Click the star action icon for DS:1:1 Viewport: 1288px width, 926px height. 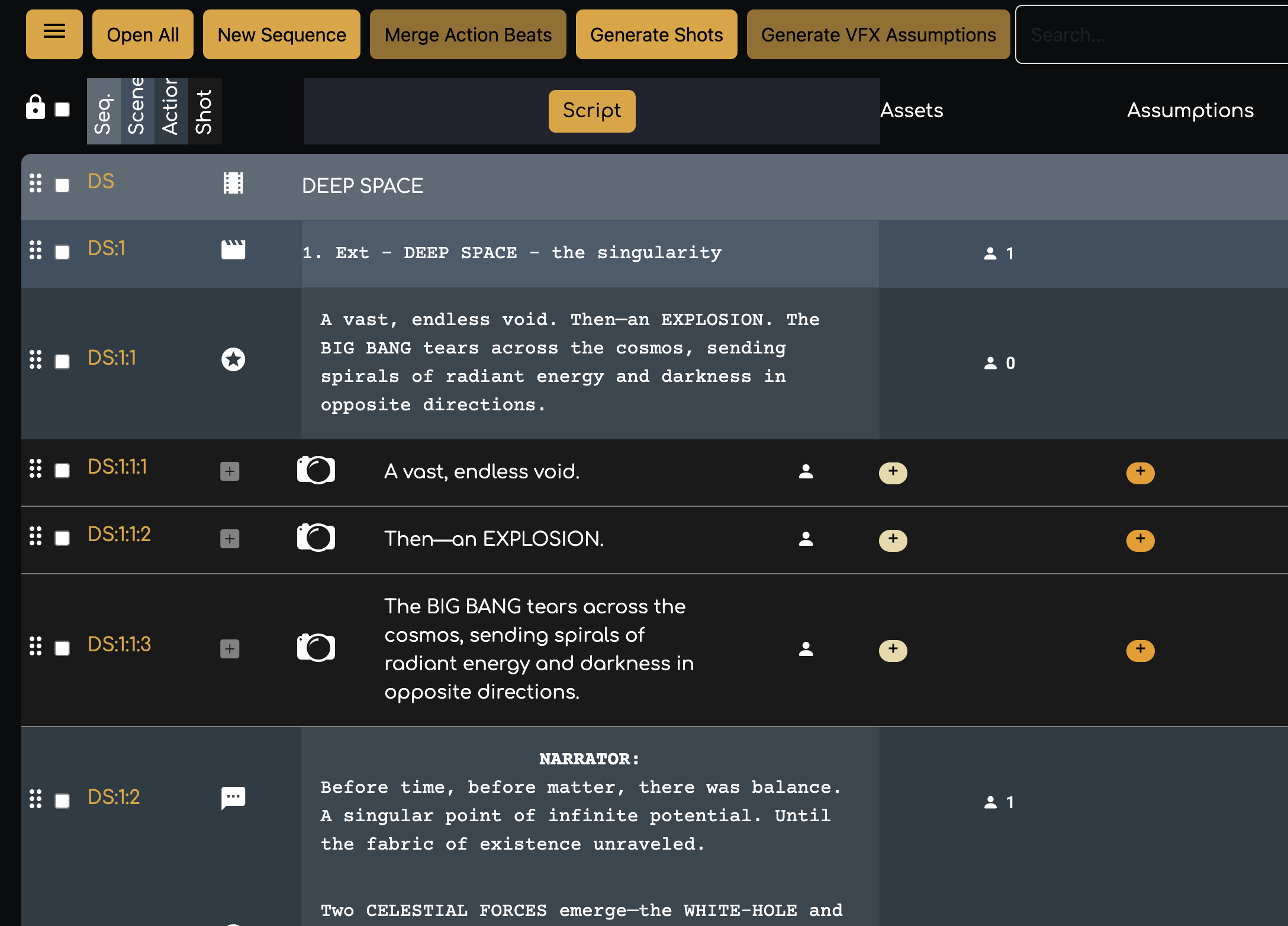(x=233, y=359)
